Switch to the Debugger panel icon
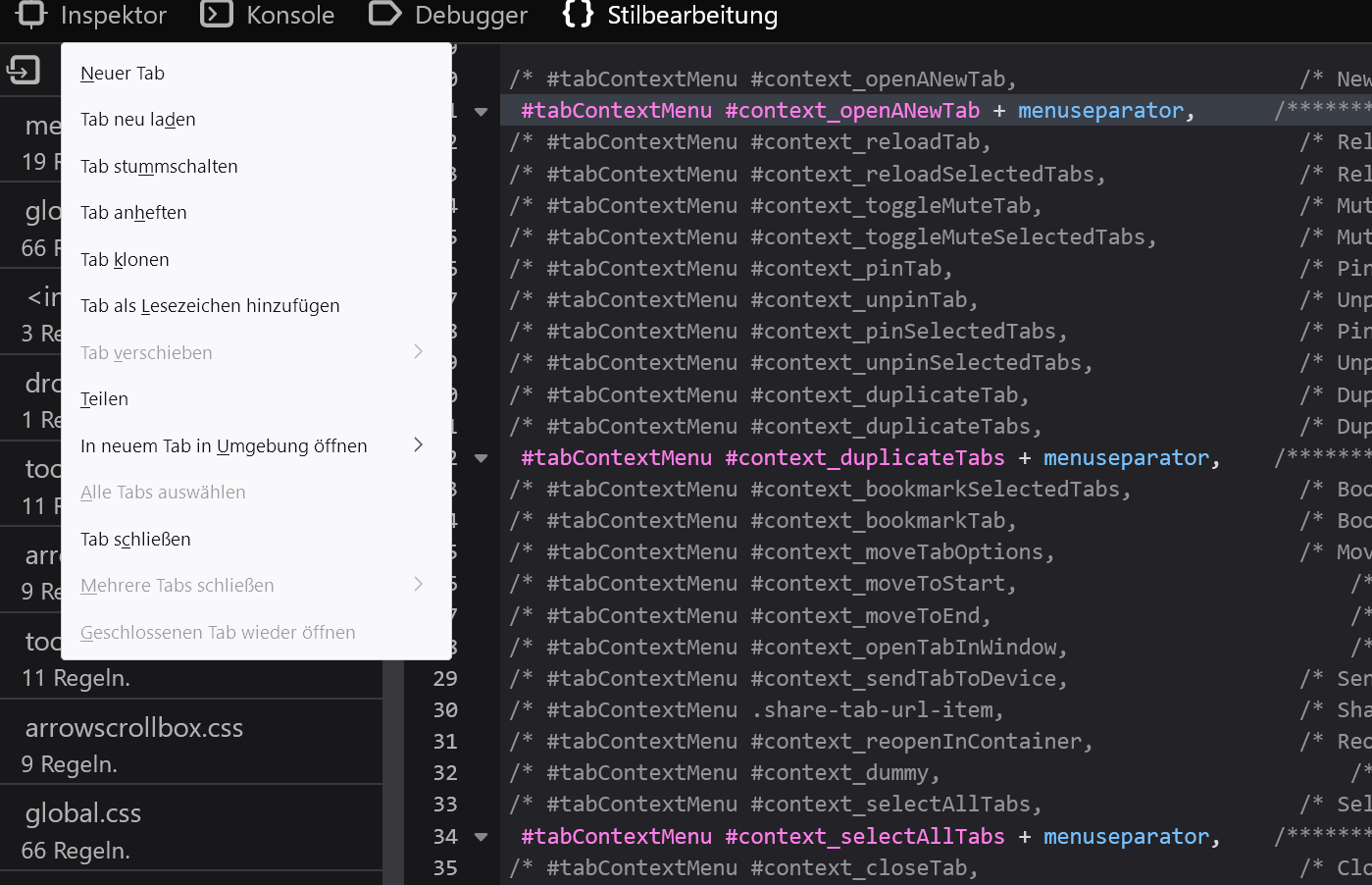Viewport: 1372px width, 885px height. point(385,14)
